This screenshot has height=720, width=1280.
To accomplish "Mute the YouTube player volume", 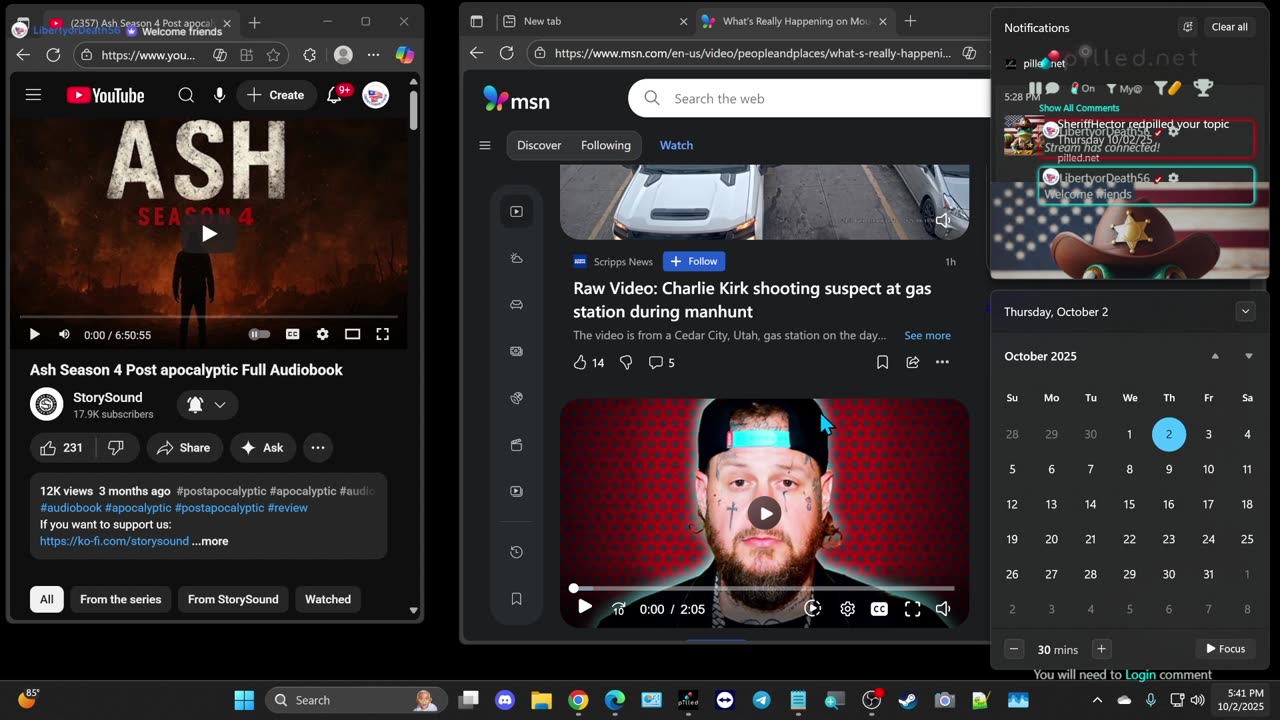I will pos(64,334).
